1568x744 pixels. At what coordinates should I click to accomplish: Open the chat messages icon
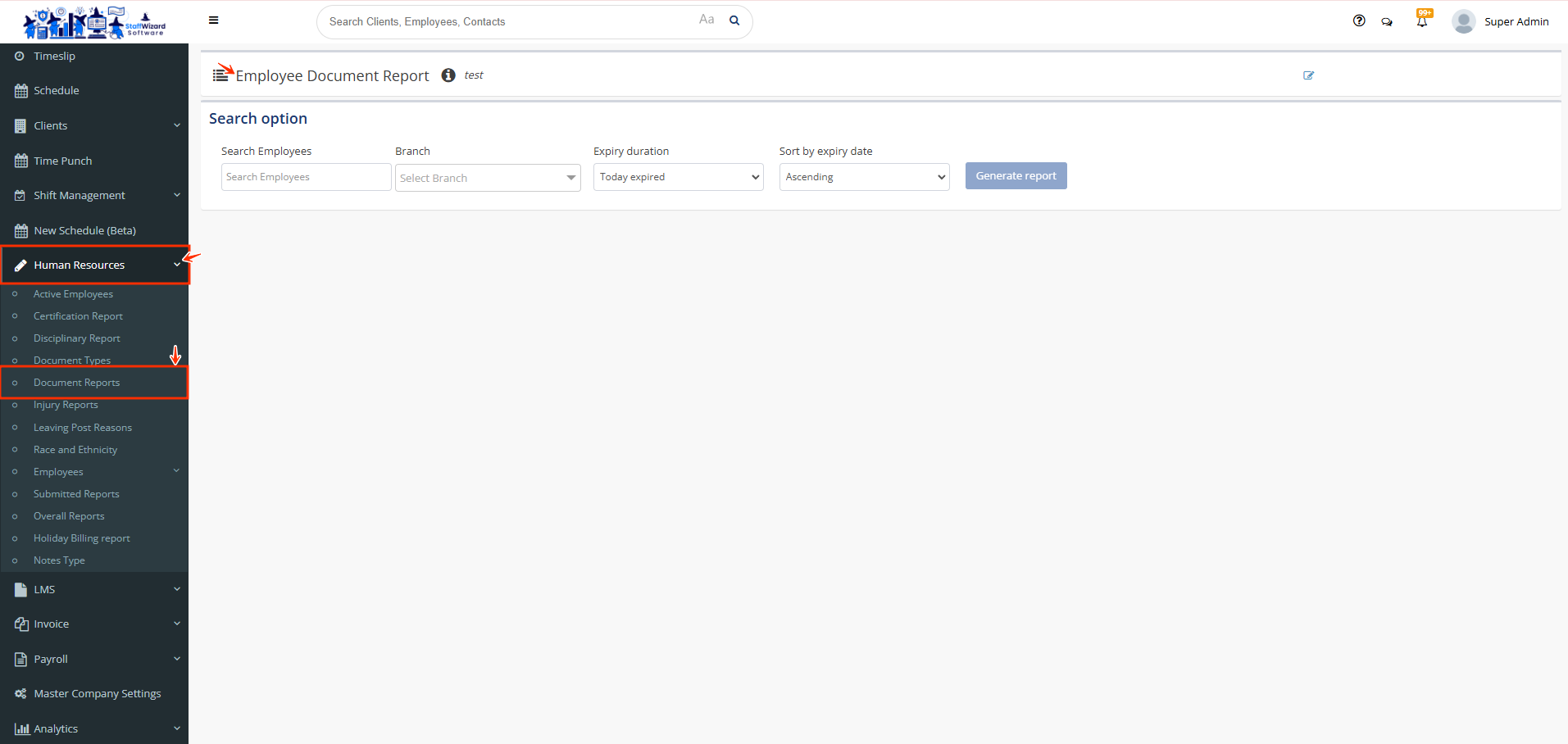(x=1387, y=22)
